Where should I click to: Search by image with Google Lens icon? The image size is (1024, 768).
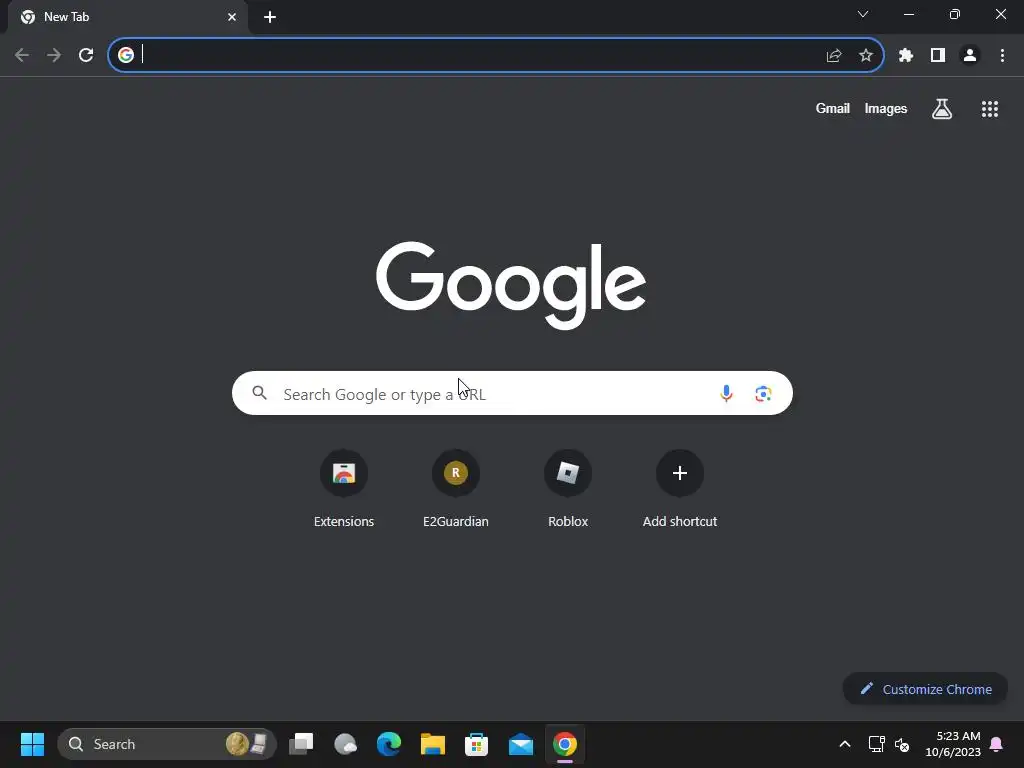click(x=763, y=394)
